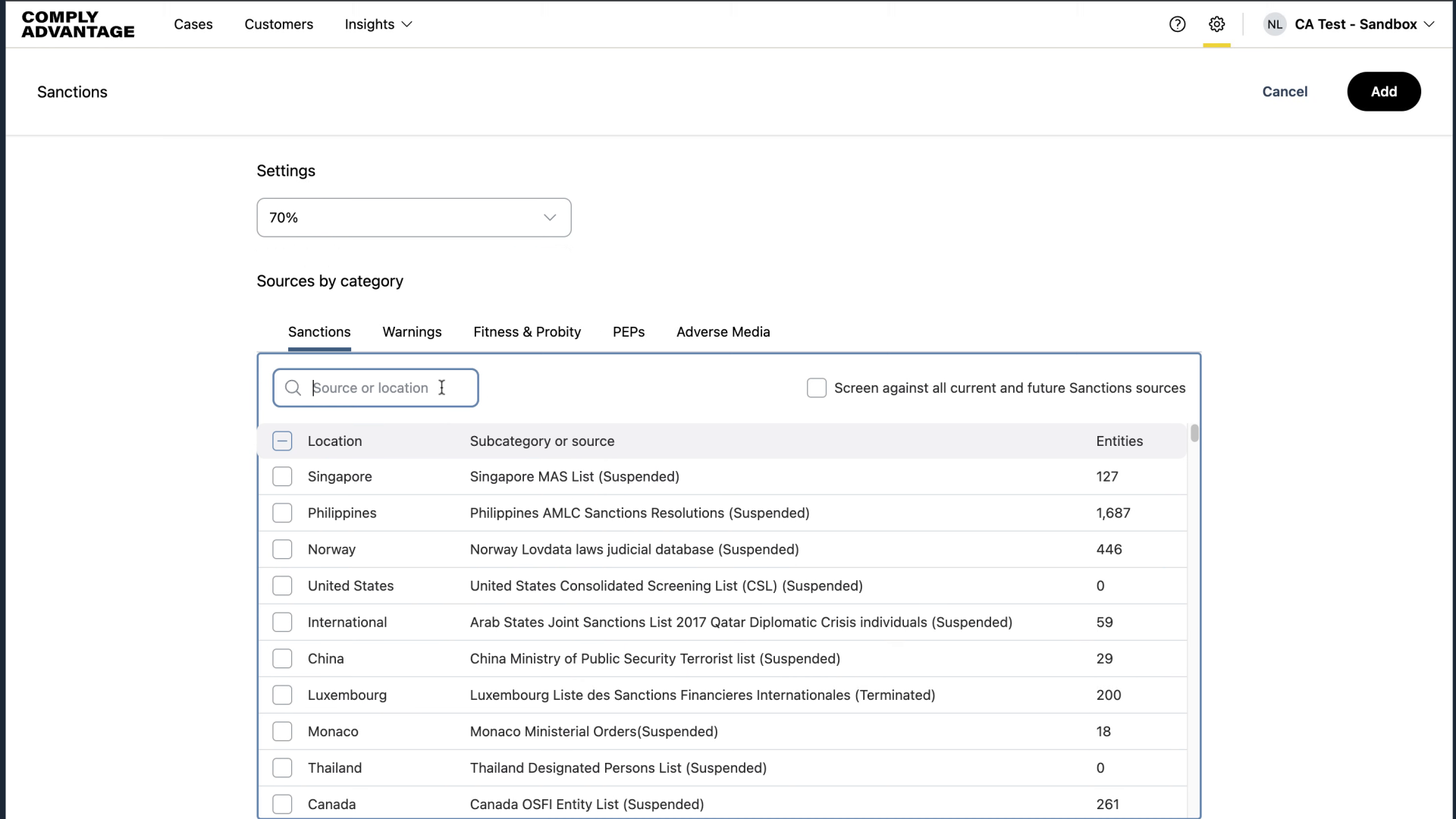Viewport: 1456px width, 819px height.
Task: Select the Norway Lovdata source checkbox
Action: (x=282, y=550)
